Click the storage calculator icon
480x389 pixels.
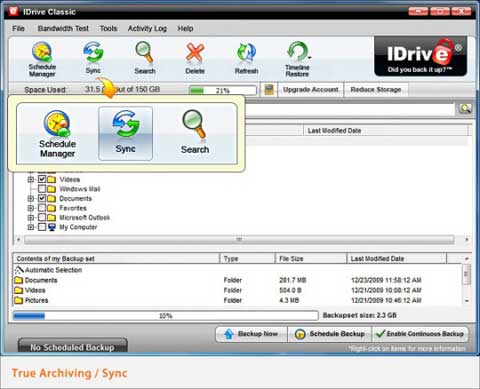pyautogui.click(x=269, y=89)
